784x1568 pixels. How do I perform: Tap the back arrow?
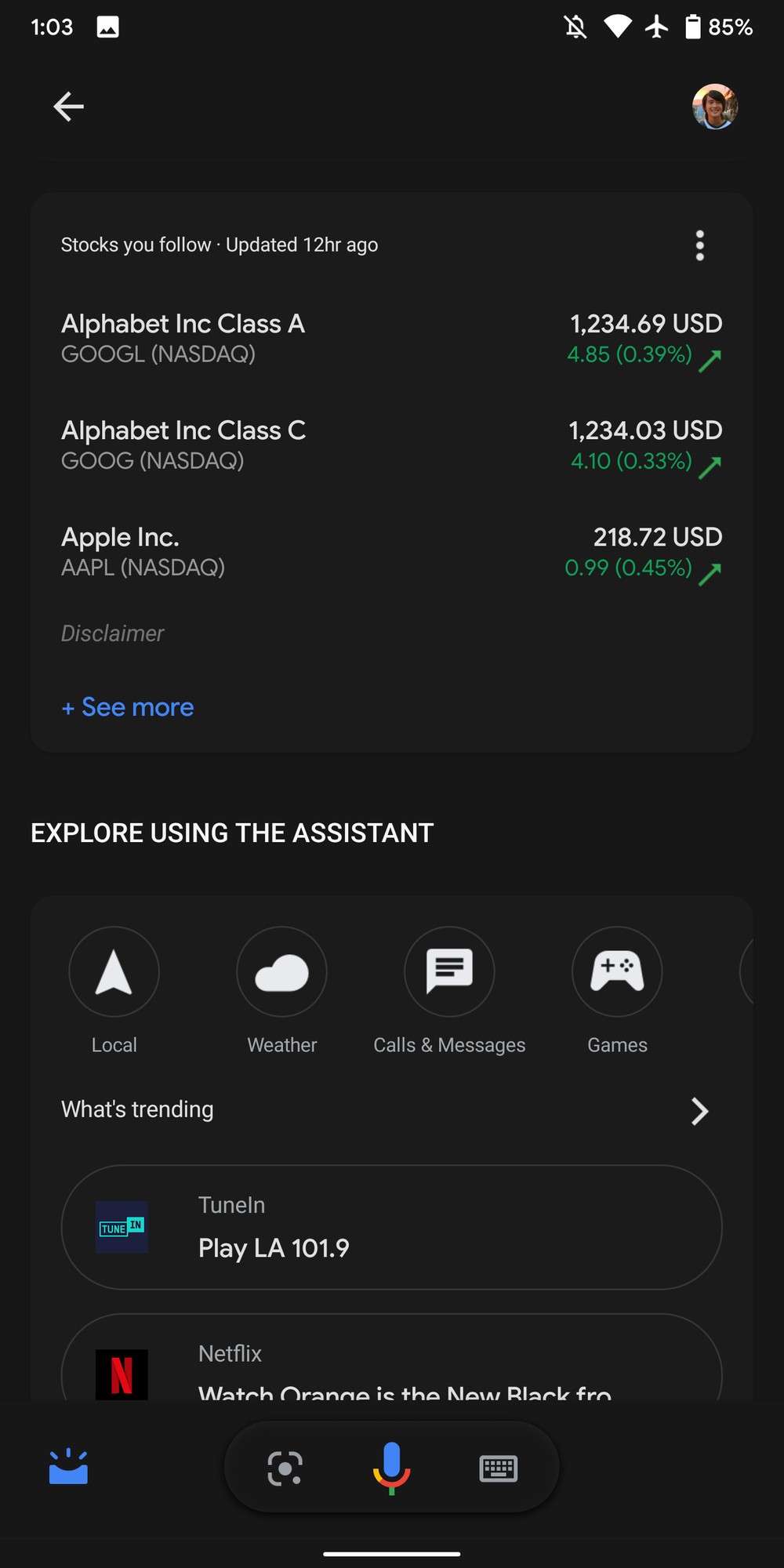coord(68,107)
